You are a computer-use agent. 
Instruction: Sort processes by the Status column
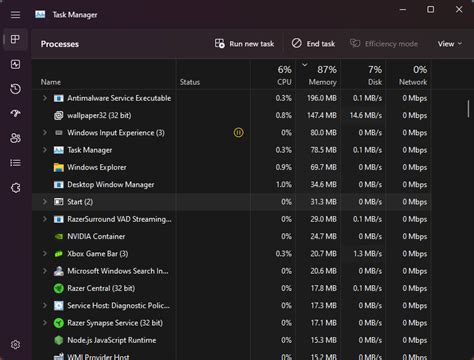tap(213, 75)
